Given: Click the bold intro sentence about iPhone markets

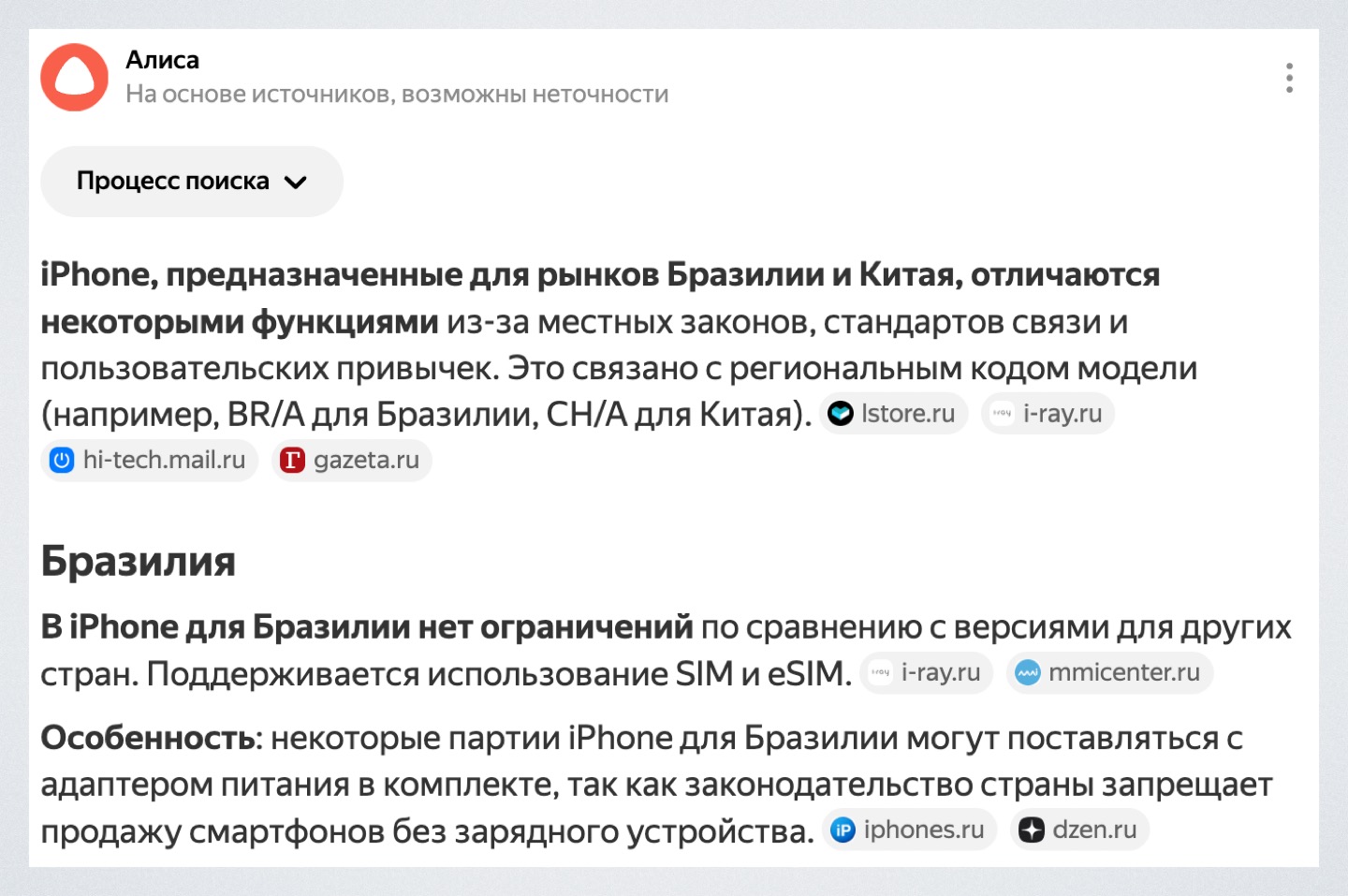Looking at the screenshot, I should [x=599, y=275].
